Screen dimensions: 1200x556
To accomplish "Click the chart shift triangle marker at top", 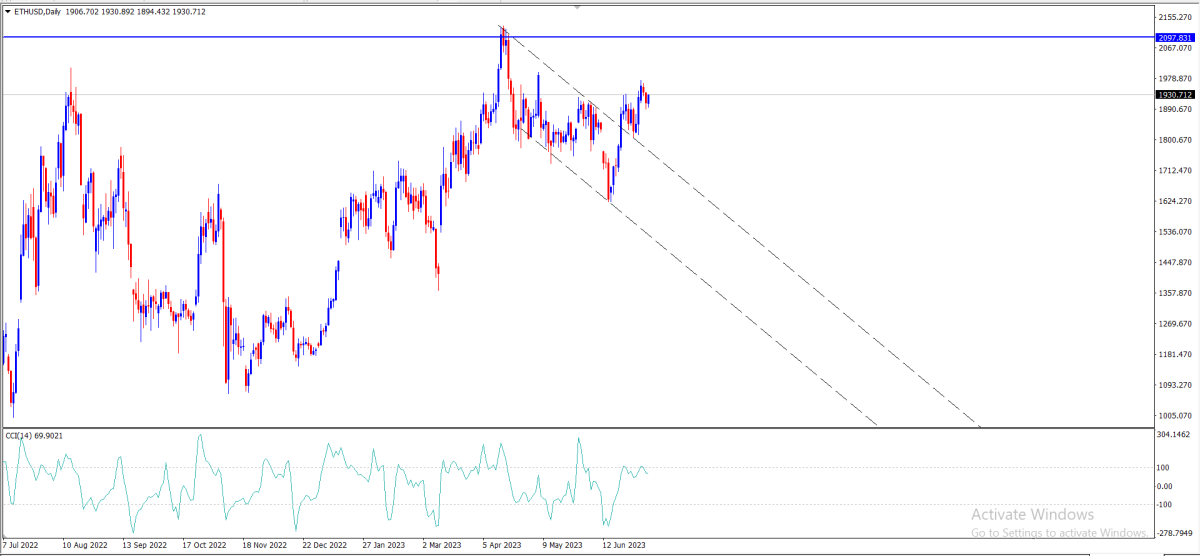I will pos(577,6).
